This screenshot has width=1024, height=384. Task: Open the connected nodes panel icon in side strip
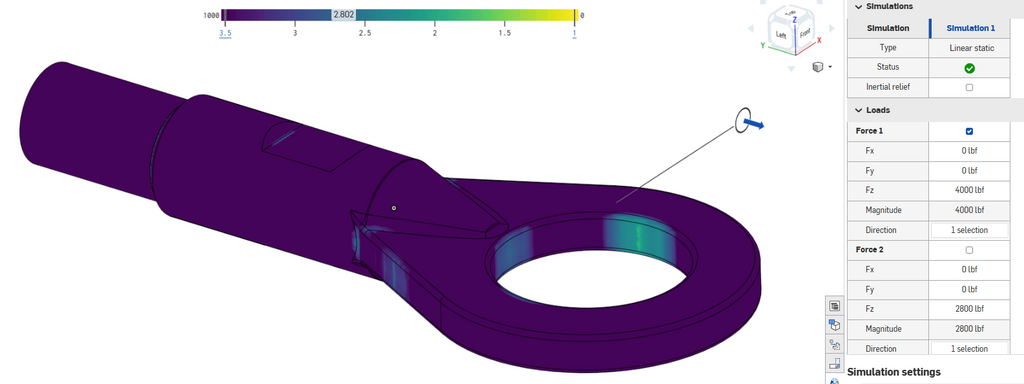point(834,344)
